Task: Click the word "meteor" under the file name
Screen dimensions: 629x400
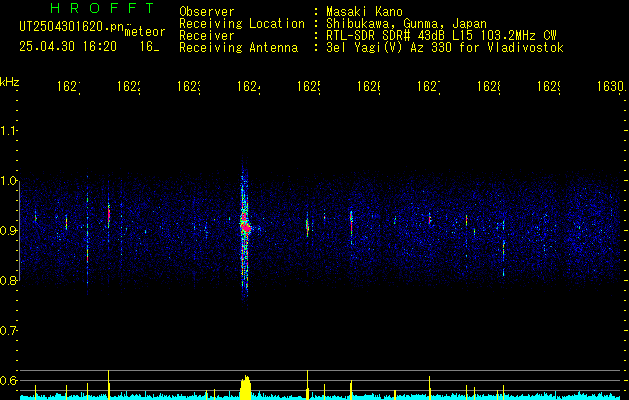Action: (x=145, y=32)
